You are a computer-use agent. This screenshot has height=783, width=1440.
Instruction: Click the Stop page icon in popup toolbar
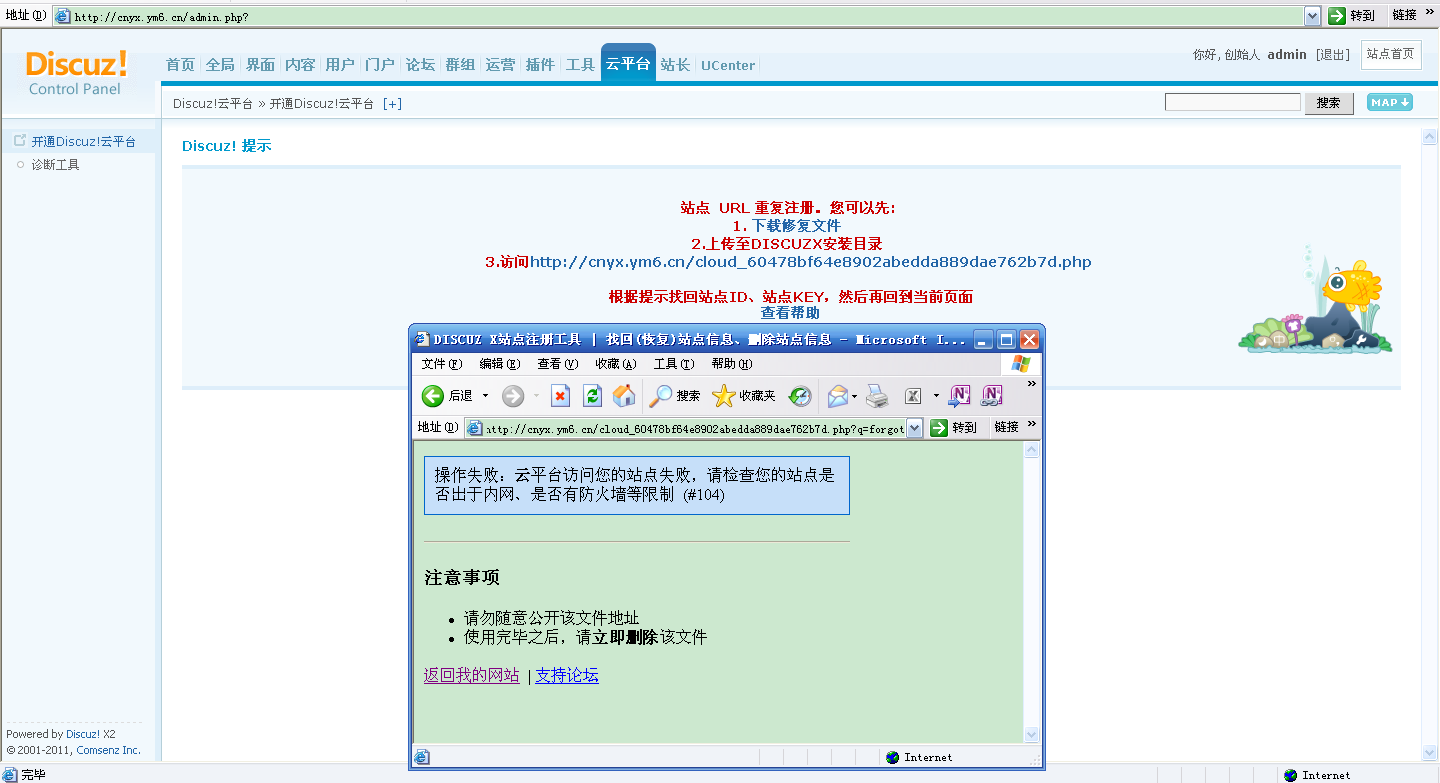561,396
